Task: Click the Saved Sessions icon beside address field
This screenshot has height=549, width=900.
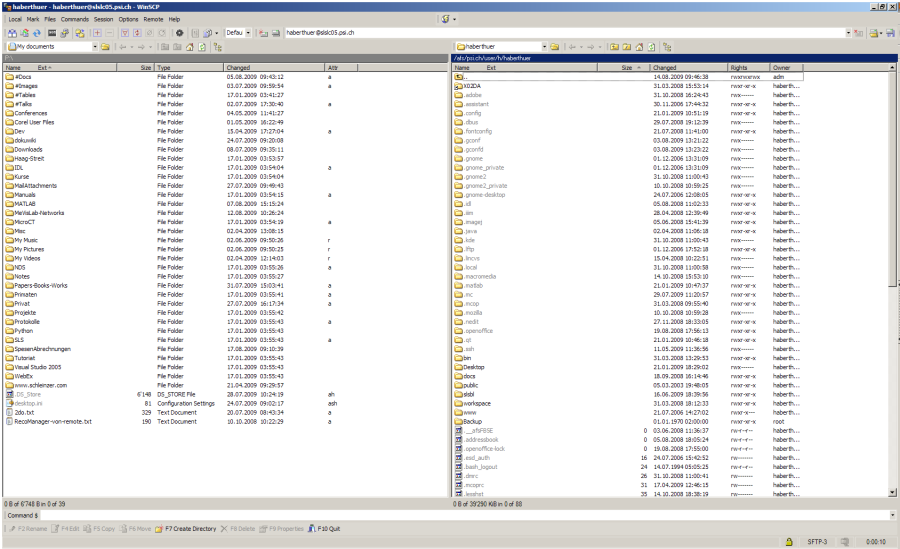Action: point(276,33)
